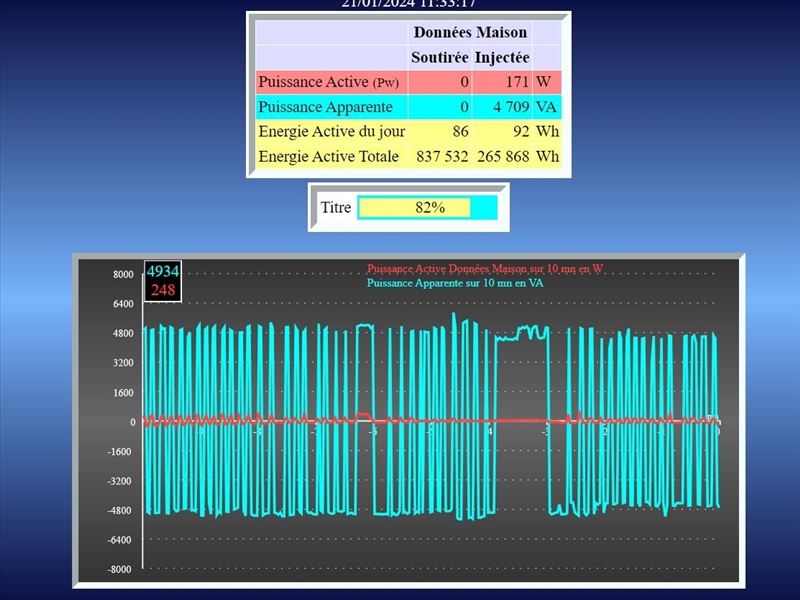800x600 pixels.
Task: Click the Titre 82% progress bar
Action: [x=427, y=208]
